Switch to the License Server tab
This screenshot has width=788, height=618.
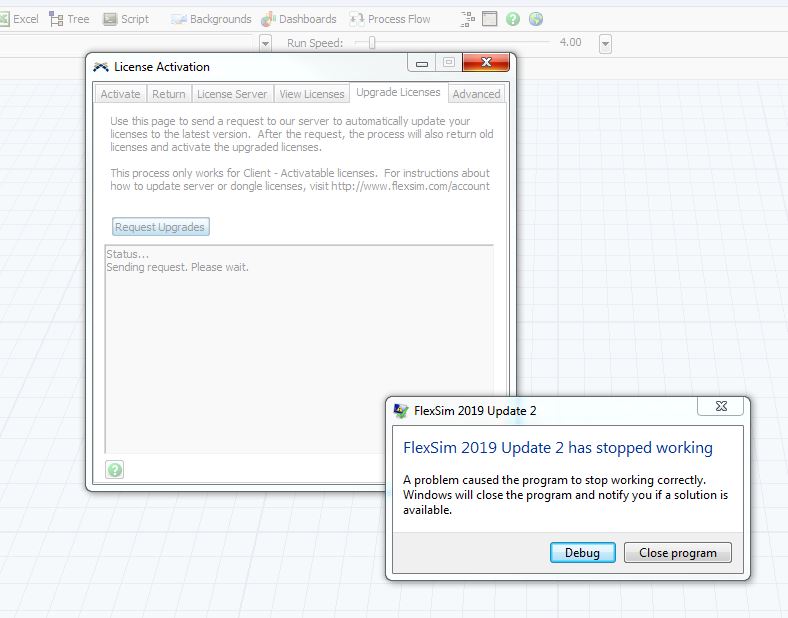click(x=232, y=94)
